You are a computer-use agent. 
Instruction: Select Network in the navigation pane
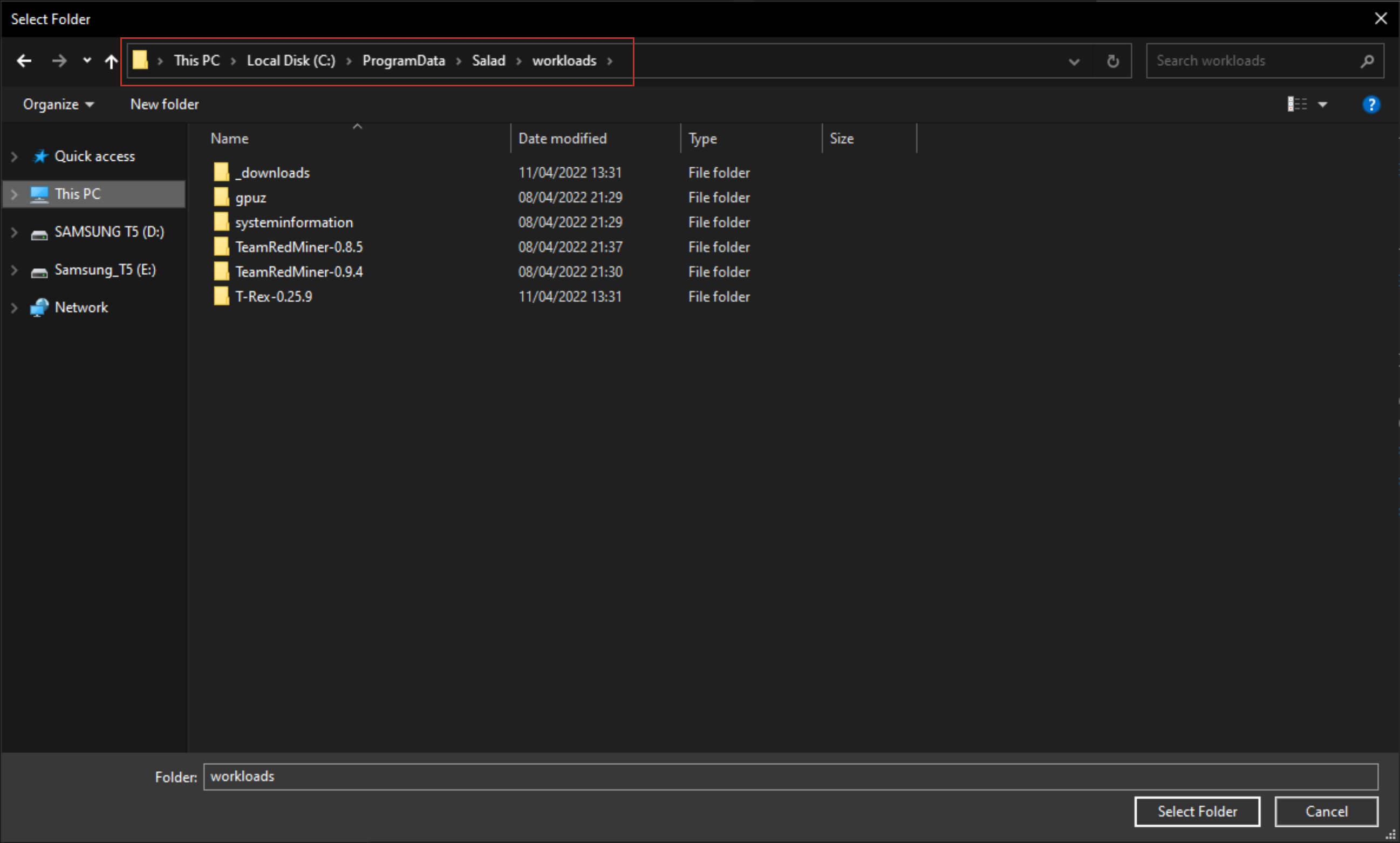81,307
